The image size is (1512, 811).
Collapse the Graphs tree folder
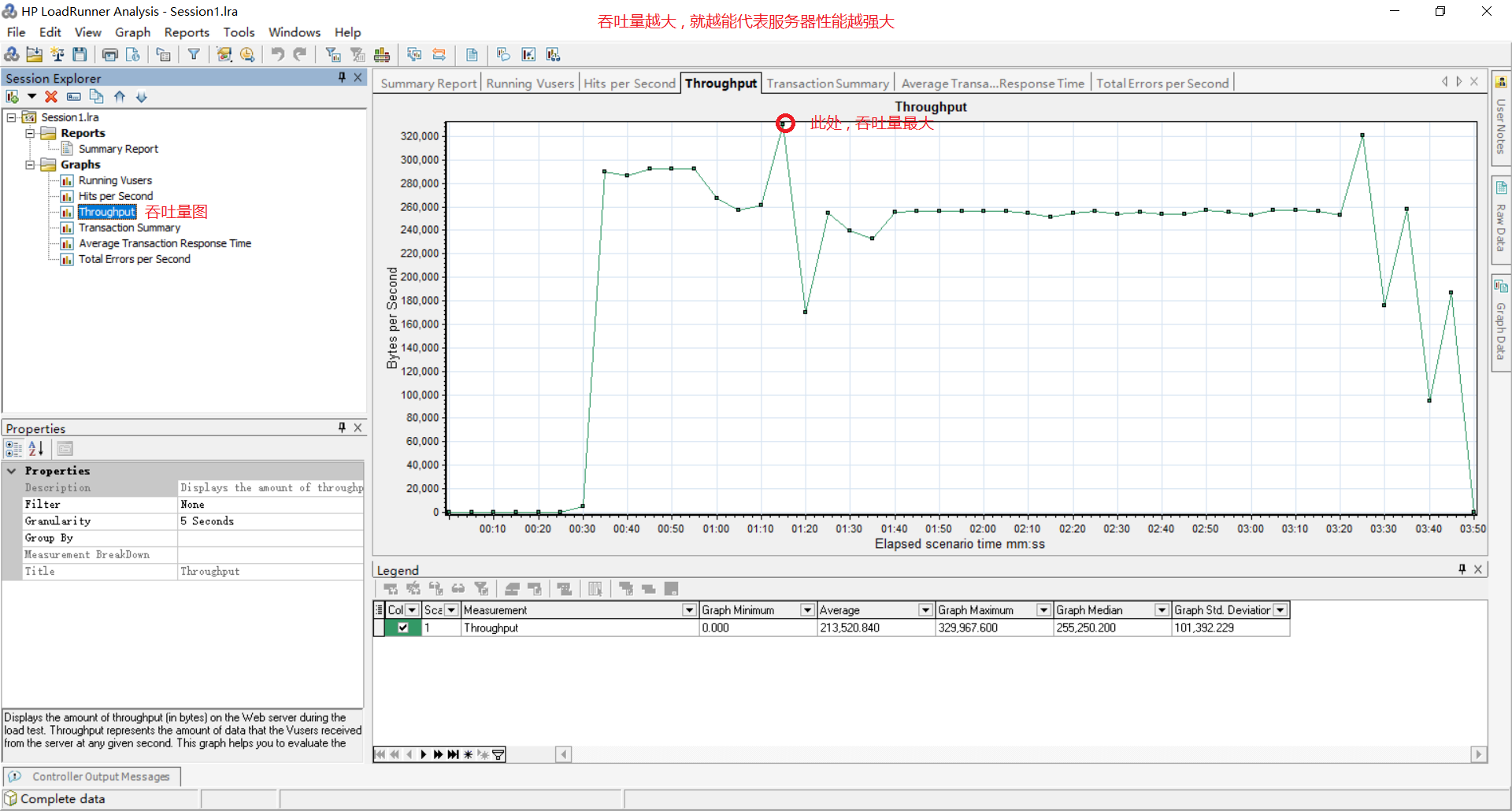click(x=30, y=165)
